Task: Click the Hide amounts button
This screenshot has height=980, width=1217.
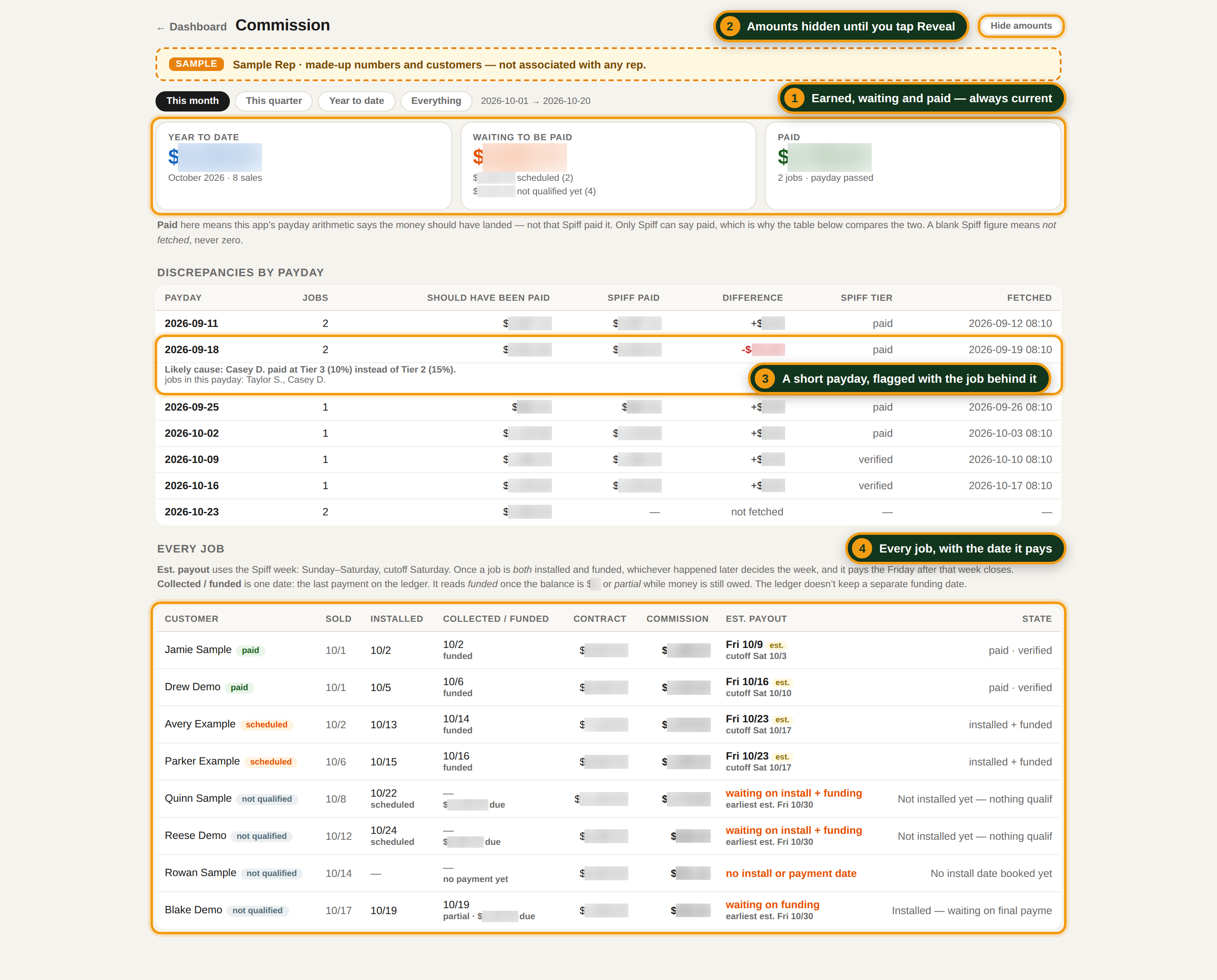Action: (x=1021, y=26)
